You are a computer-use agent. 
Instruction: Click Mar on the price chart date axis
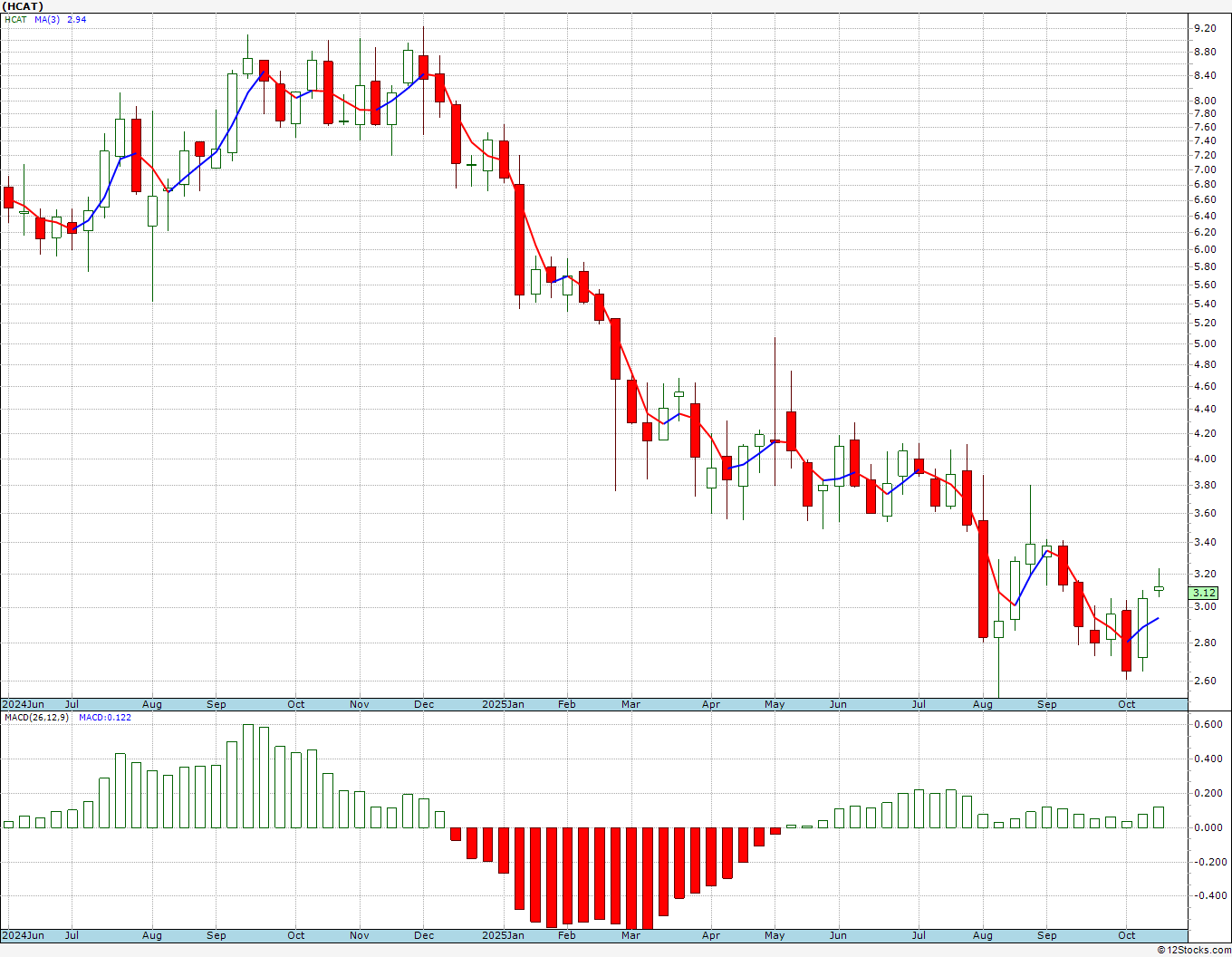630,704
